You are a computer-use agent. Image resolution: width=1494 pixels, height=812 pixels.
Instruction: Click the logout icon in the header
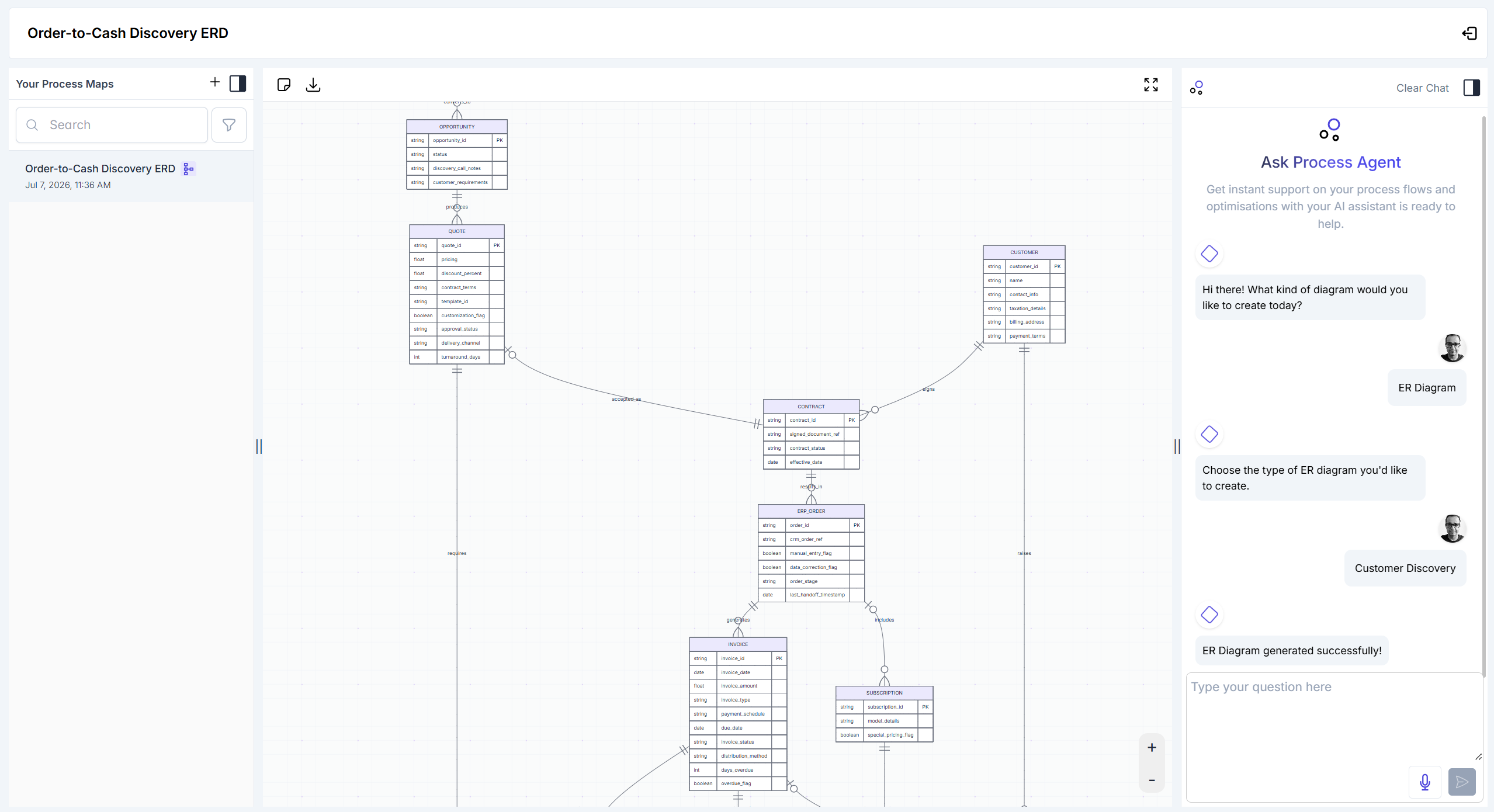coord(1469,34)
